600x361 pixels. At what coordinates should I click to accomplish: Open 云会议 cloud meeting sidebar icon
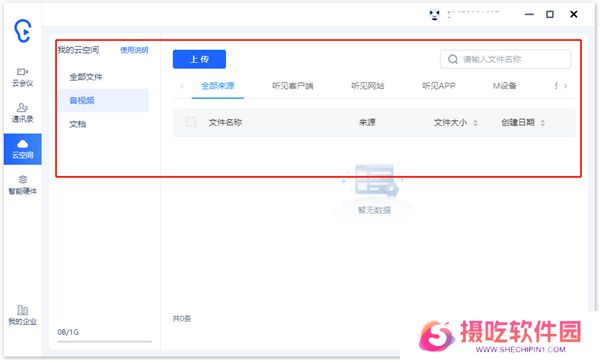click(x=23, y=78)
